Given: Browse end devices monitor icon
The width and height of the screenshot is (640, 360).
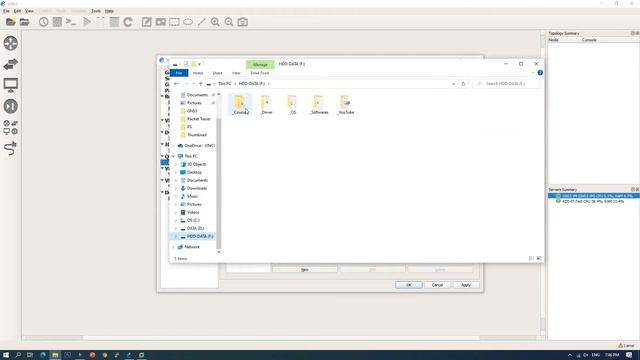Looking at the screenshot, I should pyautogui.click(x=11, y=85).
